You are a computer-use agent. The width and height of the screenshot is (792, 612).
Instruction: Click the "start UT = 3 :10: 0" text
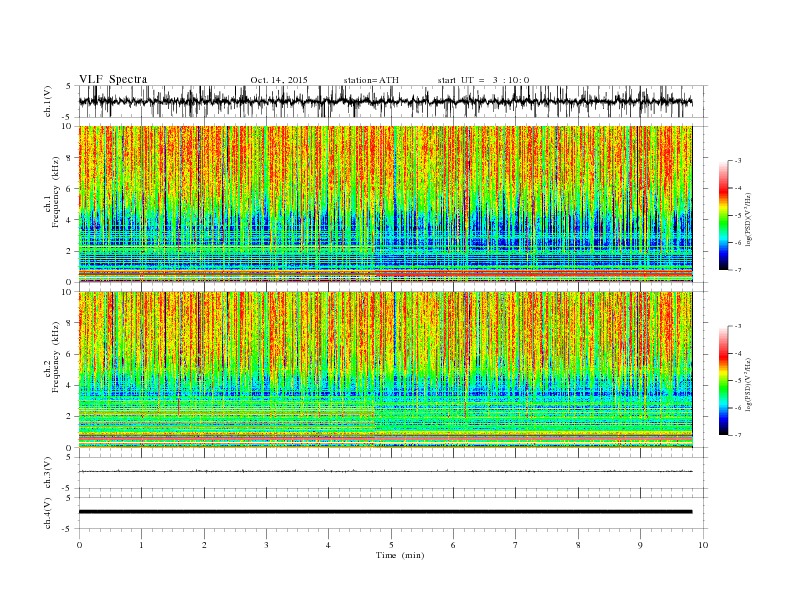pyautogui.click(x=483, y=80)
